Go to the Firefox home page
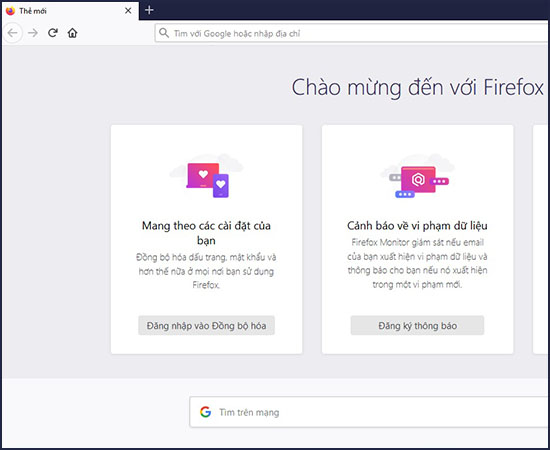 click(x=73, y=33)
